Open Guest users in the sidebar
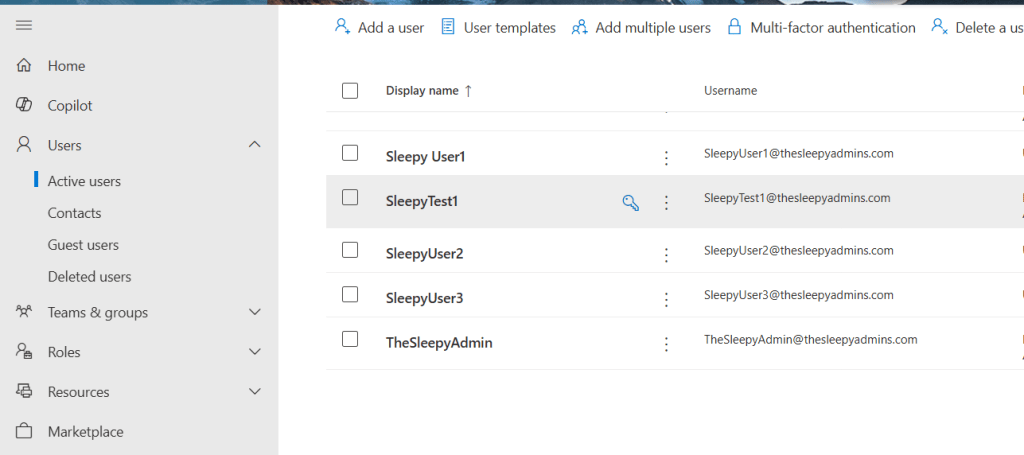The width and height of the screenshot is (1024, 455). [x=83, y=245]
